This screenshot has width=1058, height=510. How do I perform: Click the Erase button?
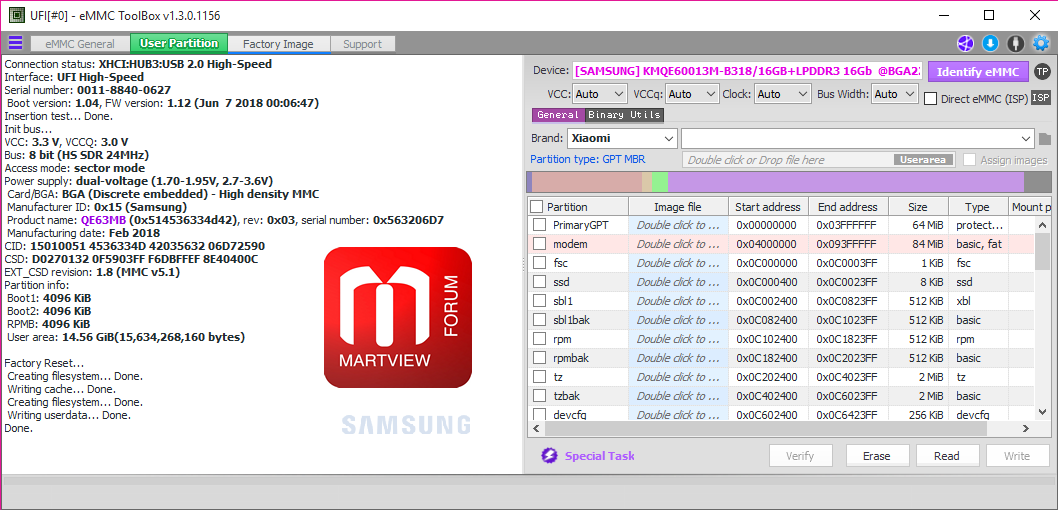(x=877, y=456)
